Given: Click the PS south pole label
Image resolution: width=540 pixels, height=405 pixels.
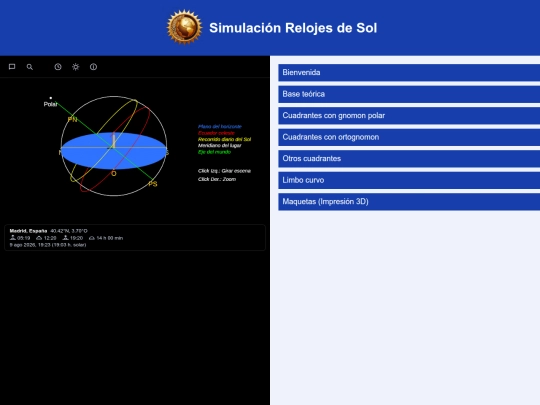Looking at the screenshot, I should [x=153, y=184].
